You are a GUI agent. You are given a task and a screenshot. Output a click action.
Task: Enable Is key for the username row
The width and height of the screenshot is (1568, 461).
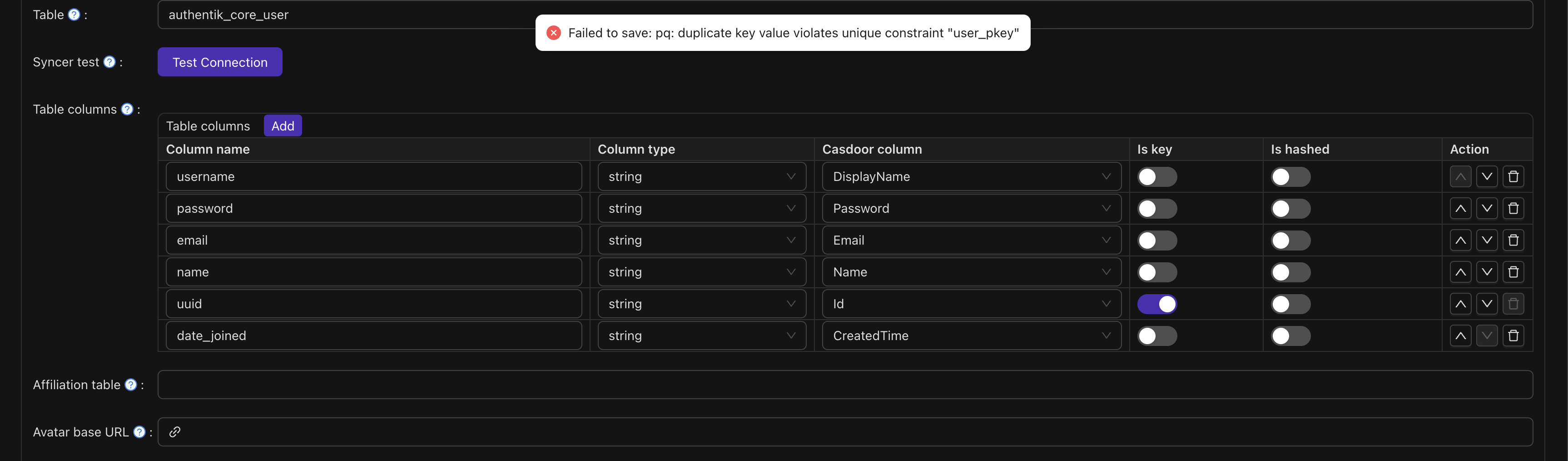click(1156, 176)
